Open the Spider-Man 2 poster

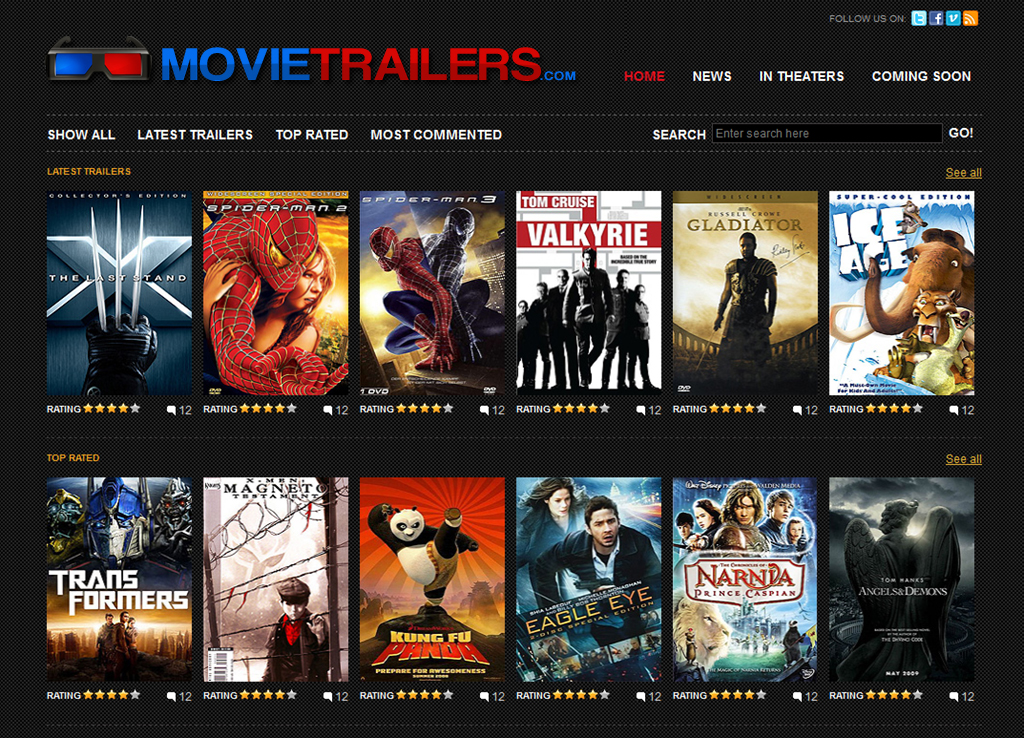pos(276,293)
